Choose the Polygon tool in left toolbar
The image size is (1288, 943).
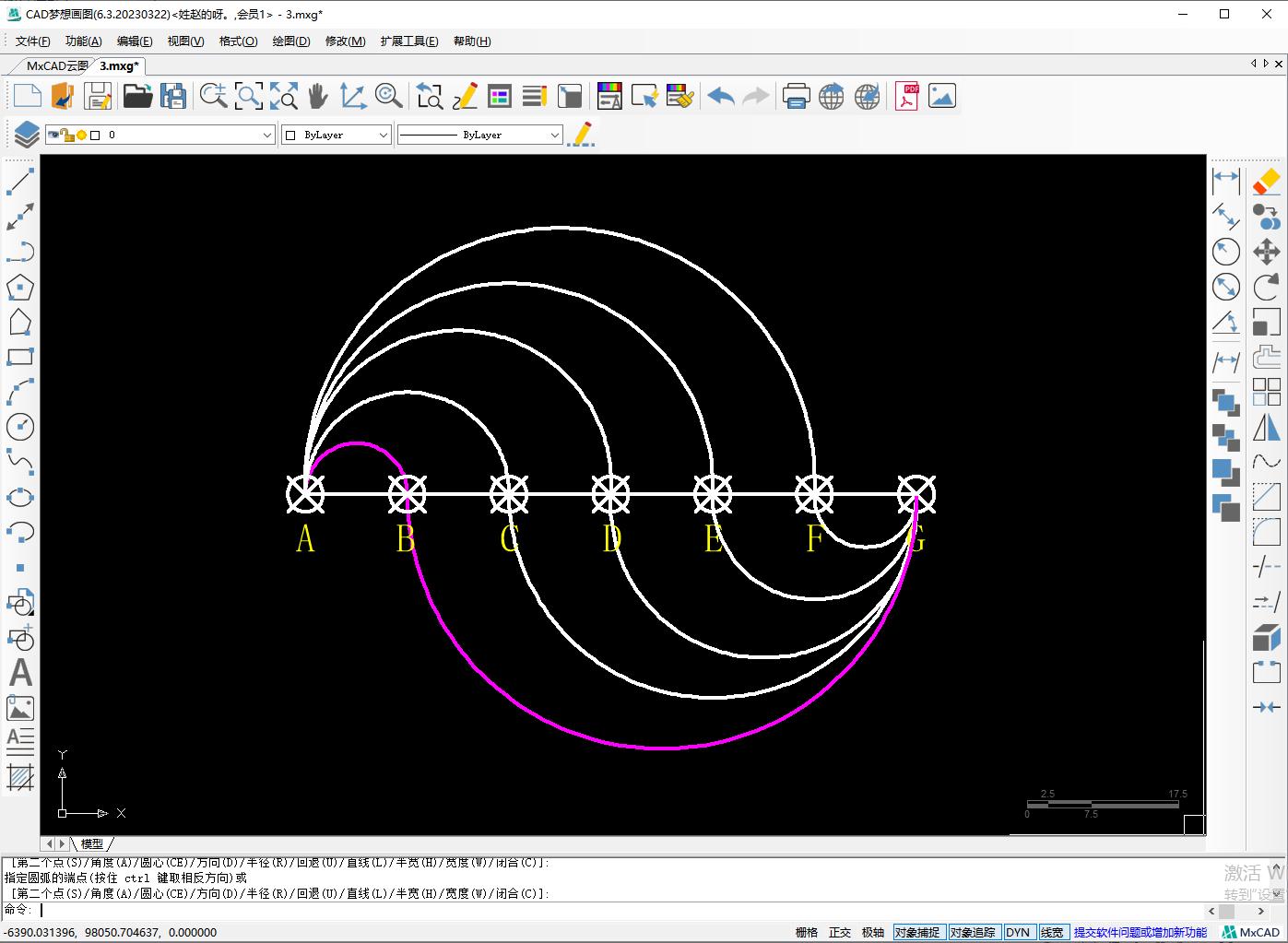20,288
